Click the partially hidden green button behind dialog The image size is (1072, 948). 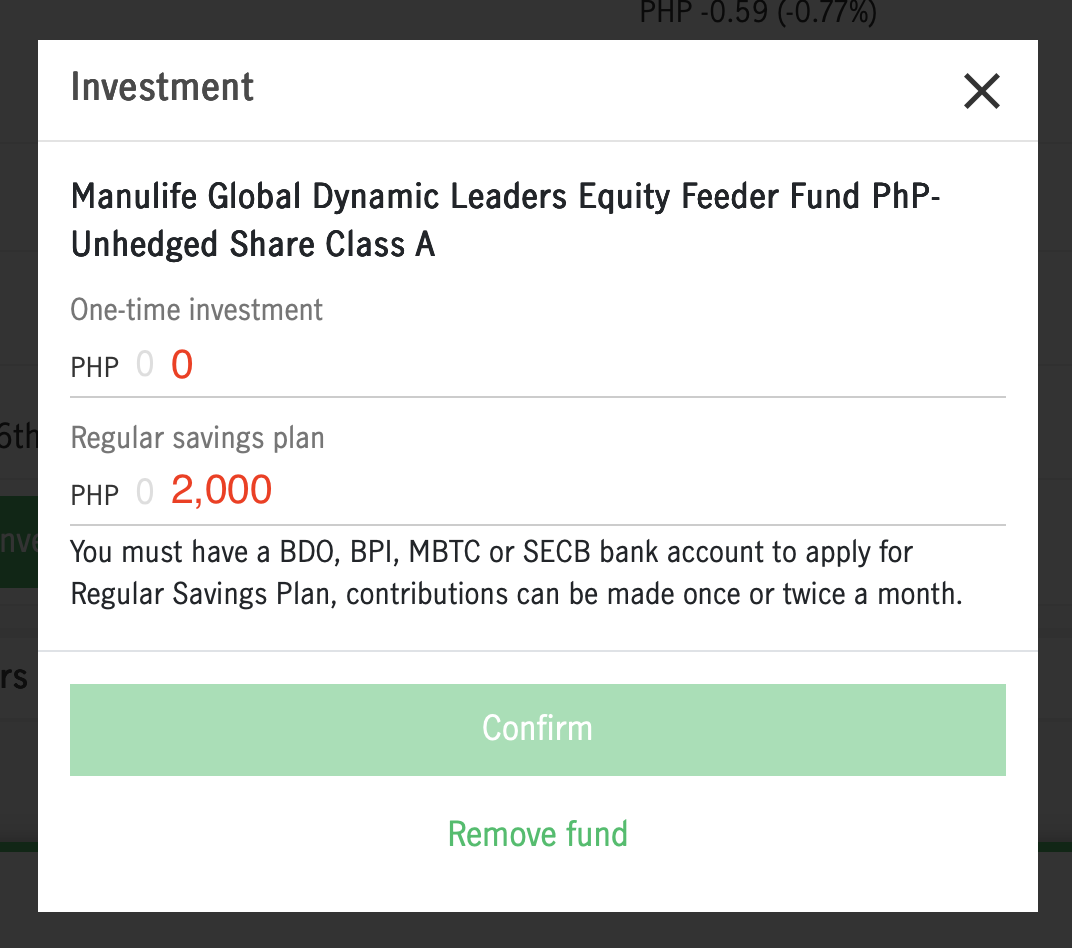(x=18, y=541)
